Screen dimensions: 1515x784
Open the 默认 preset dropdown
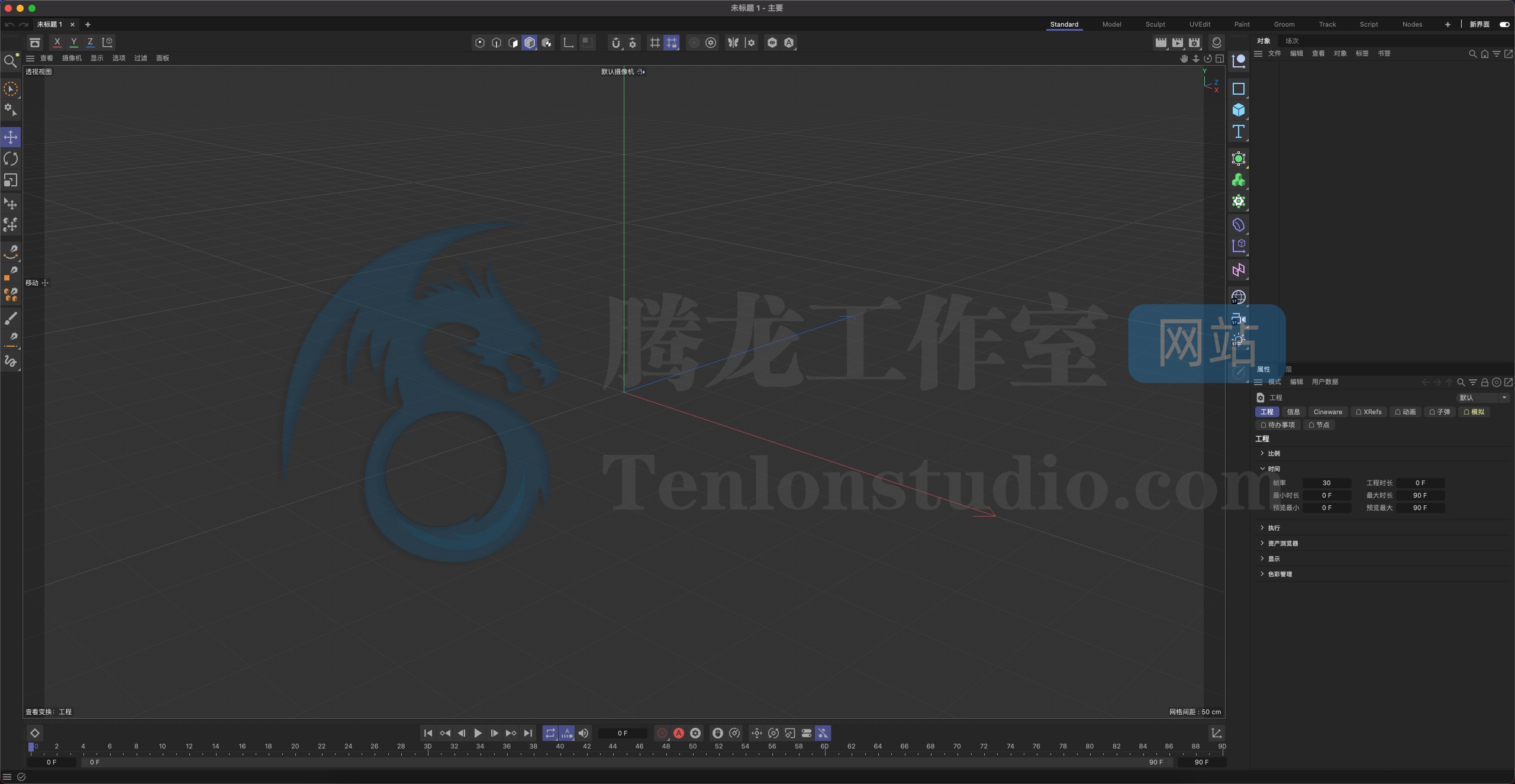tap(1482, 398)
